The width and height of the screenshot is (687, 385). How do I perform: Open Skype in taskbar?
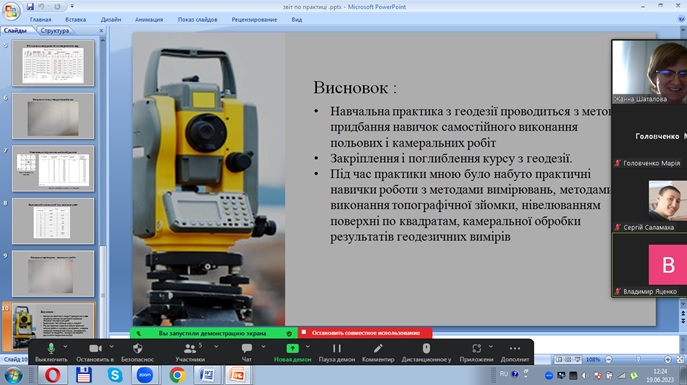tap(115, 375)
